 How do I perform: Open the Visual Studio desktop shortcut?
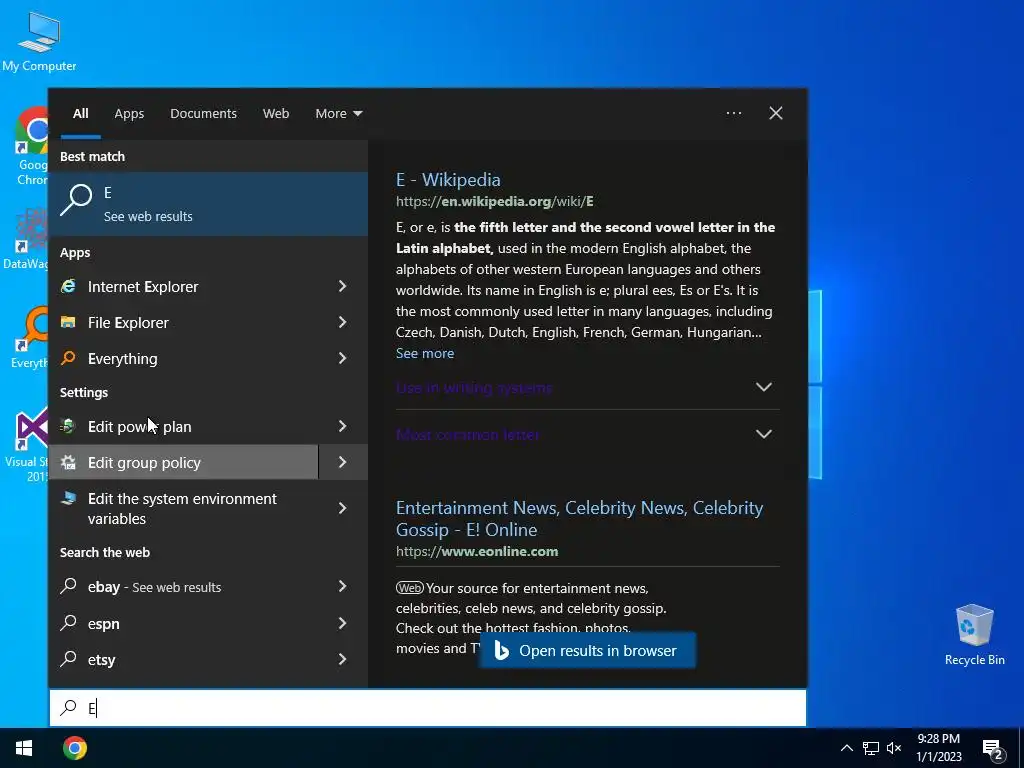27,444
